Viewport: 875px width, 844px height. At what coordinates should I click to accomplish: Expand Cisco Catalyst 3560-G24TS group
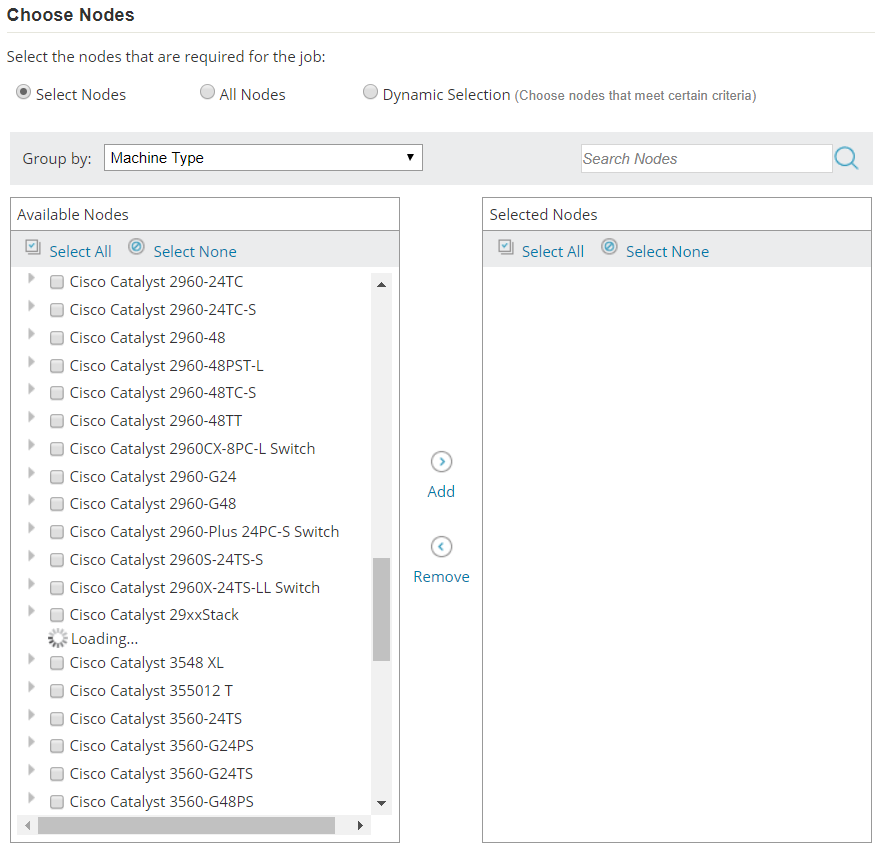coord(31,770)
